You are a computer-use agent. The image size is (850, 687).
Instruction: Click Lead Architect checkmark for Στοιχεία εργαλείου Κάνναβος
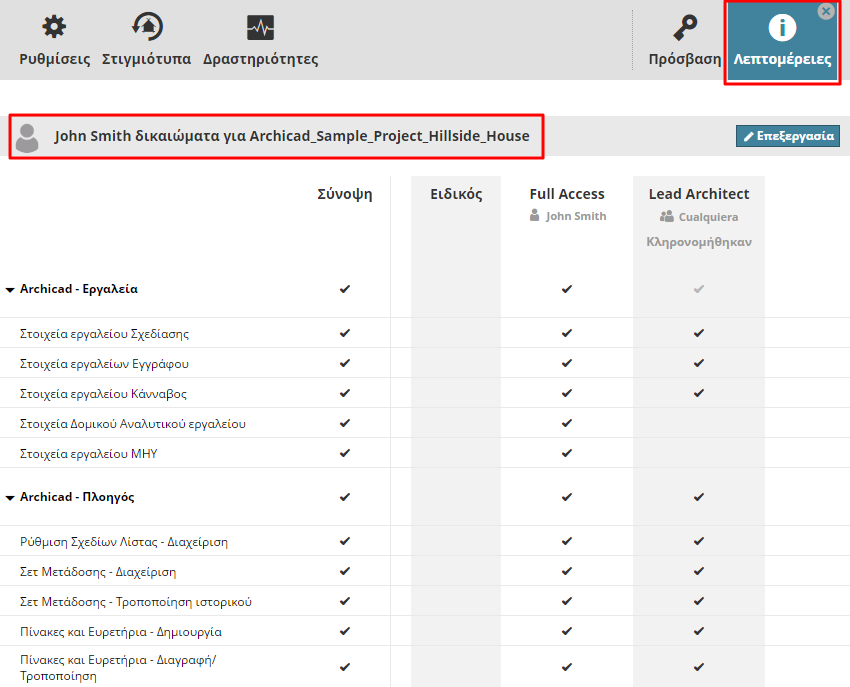click(x=698, y=393)
